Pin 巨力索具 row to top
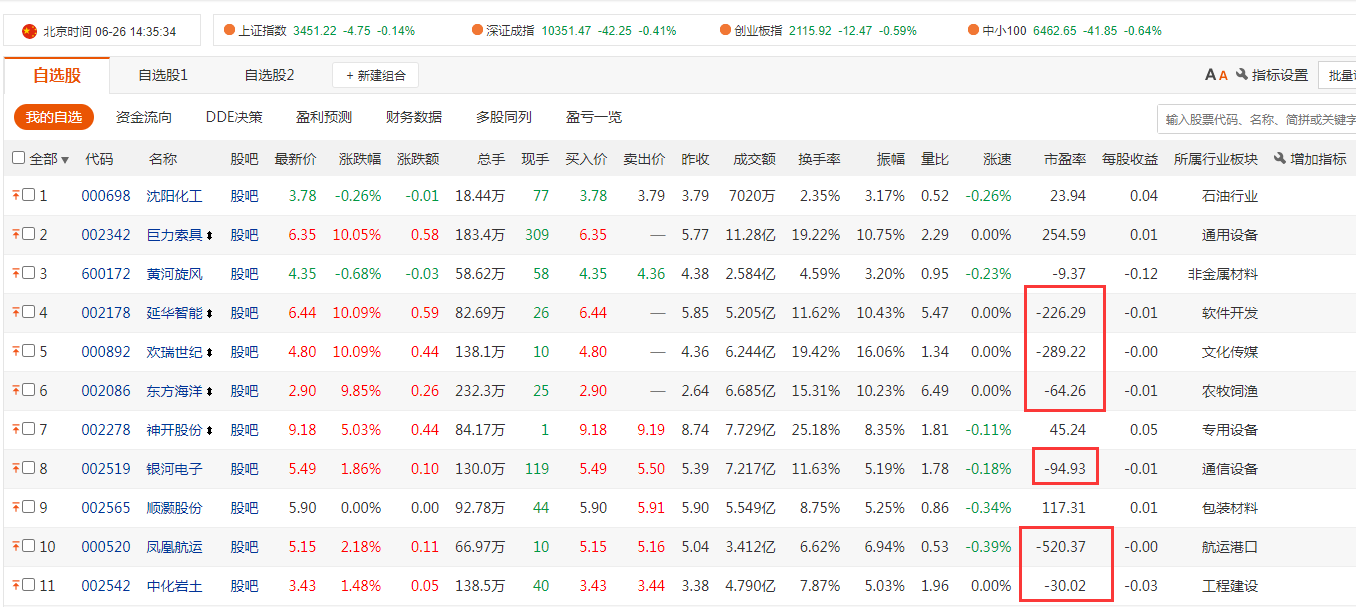The height and width of the screenshot is (607, 1356). click(16, 234)
